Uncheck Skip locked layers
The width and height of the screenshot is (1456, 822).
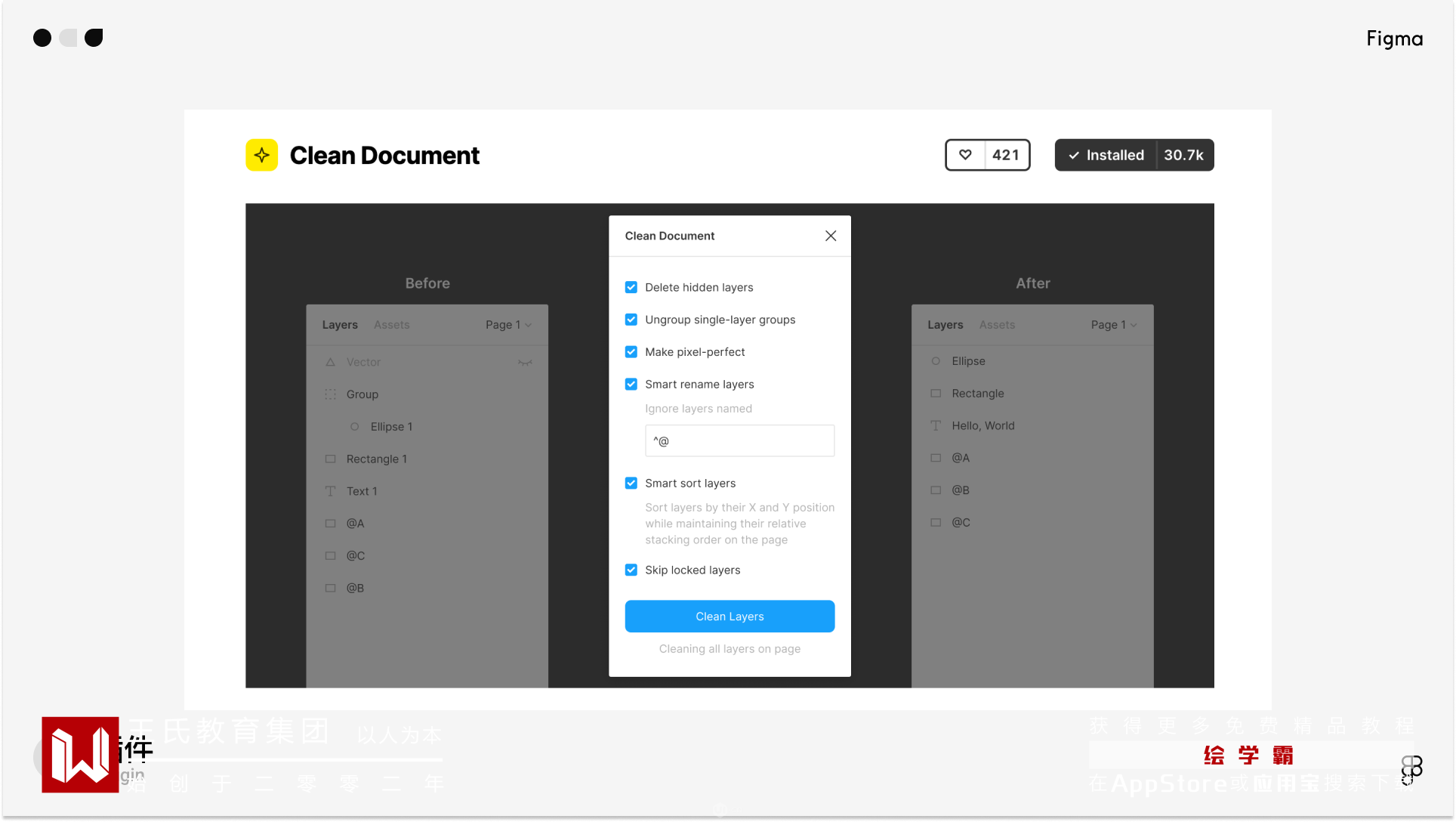click(631, 570)
